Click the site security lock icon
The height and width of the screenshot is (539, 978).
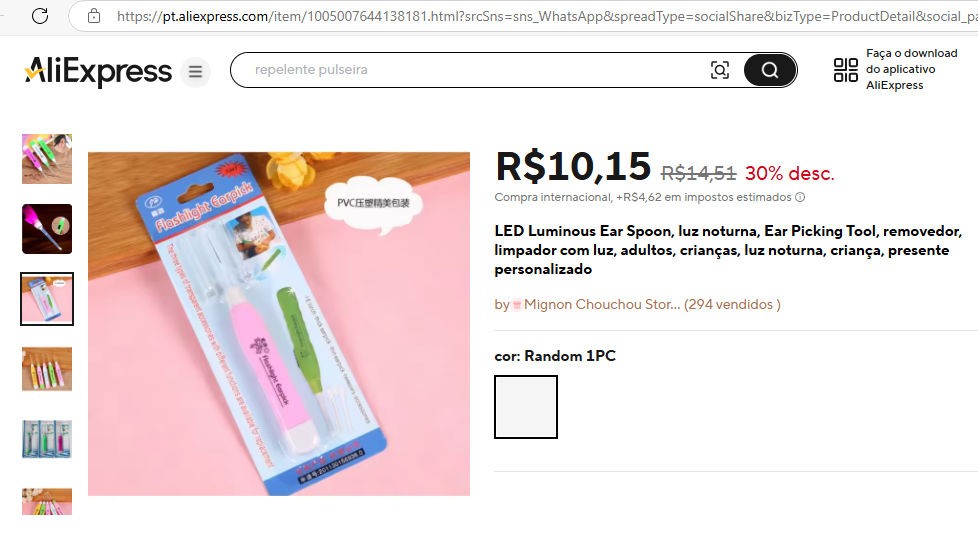point(94,16)
